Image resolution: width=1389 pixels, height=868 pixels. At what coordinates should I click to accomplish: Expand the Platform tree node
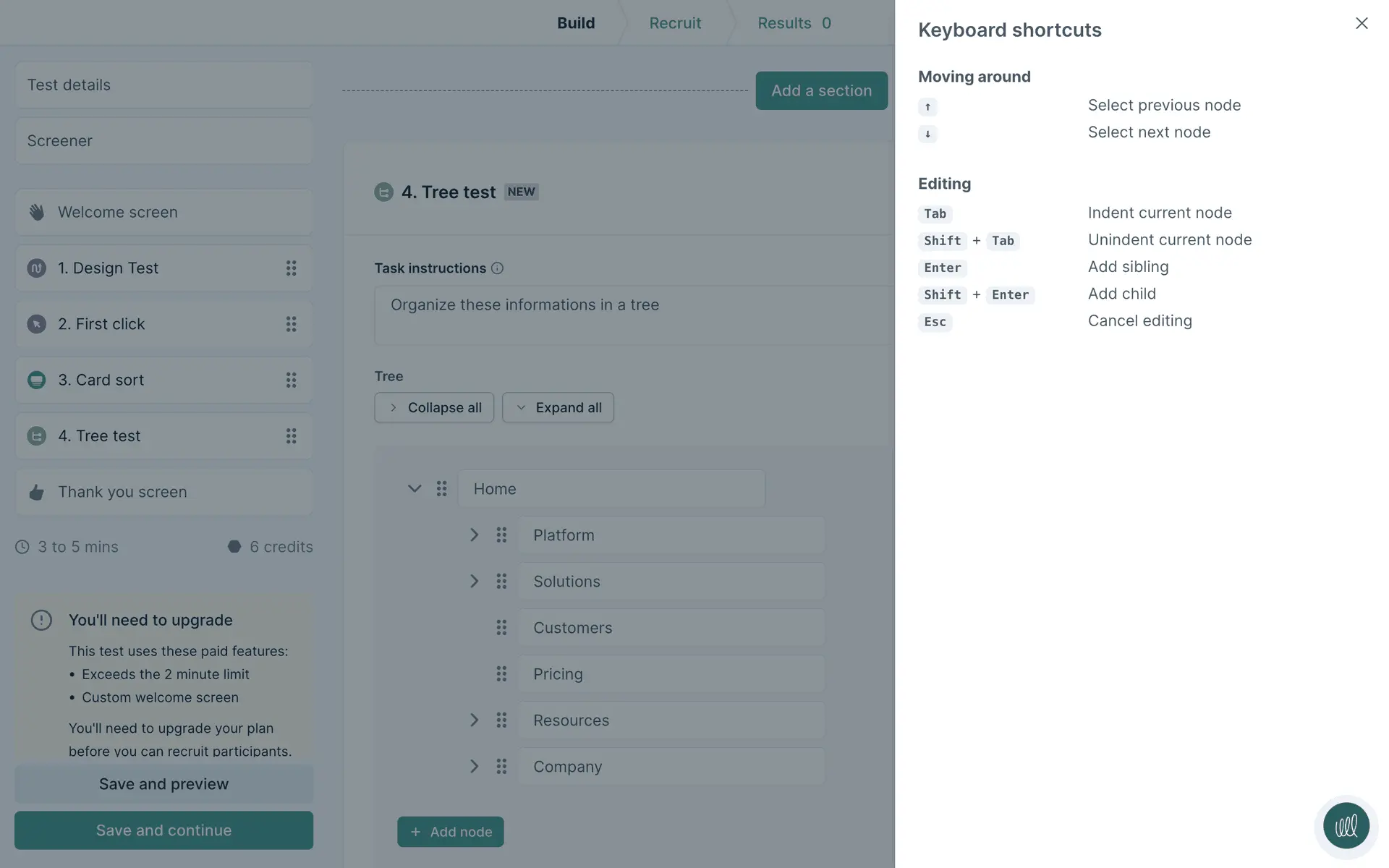point(474,535)
